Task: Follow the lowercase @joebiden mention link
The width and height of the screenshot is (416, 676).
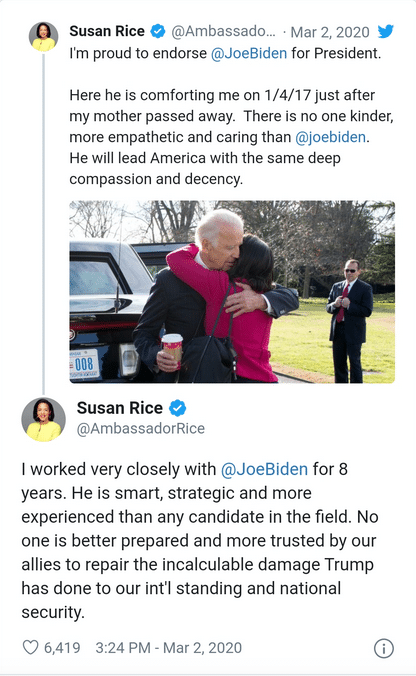Action: pyautogui.click(x=331, y=137)
